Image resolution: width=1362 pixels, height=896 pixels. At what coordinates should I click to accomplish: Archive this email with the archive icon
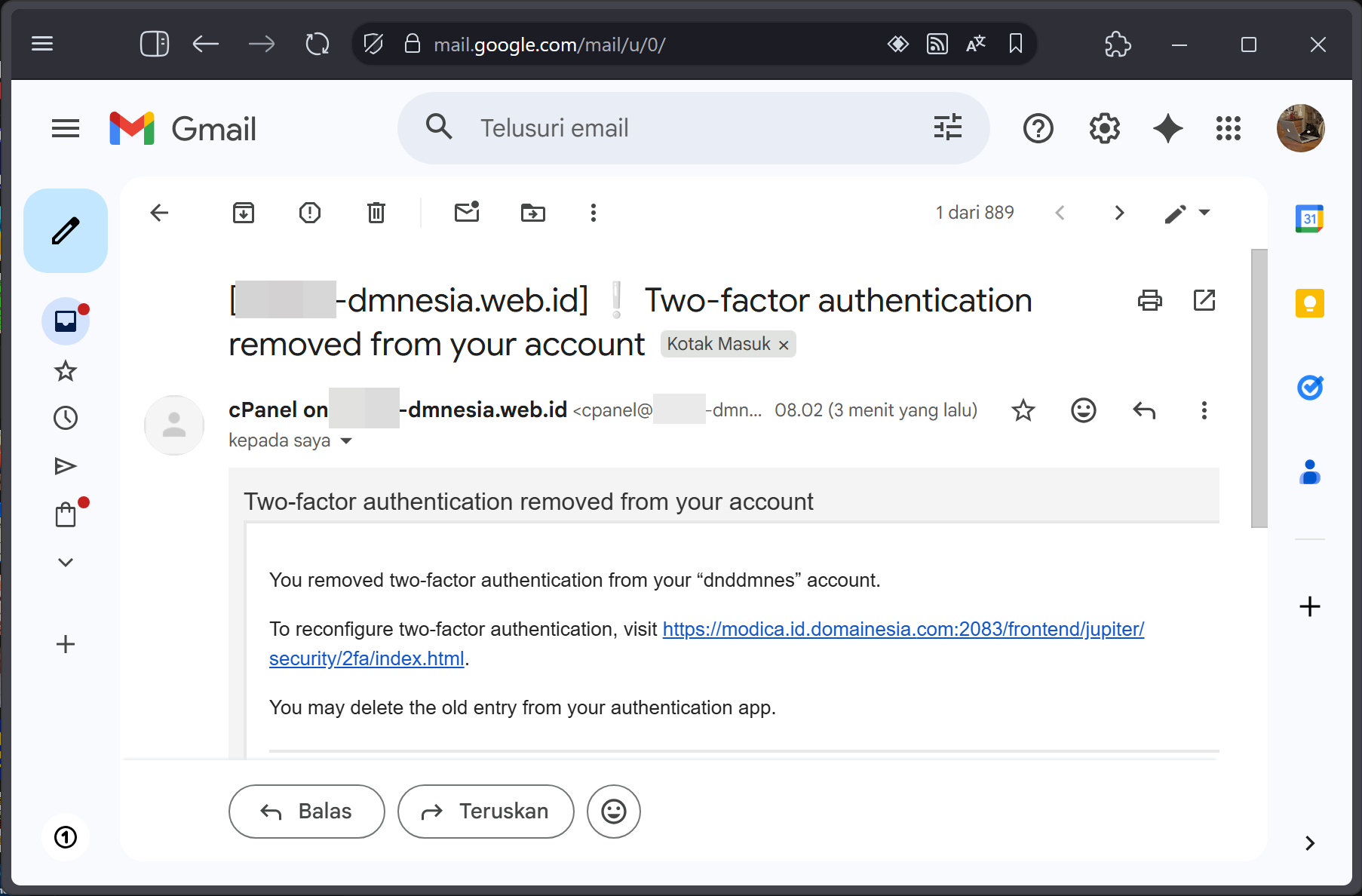pos(244,213)
